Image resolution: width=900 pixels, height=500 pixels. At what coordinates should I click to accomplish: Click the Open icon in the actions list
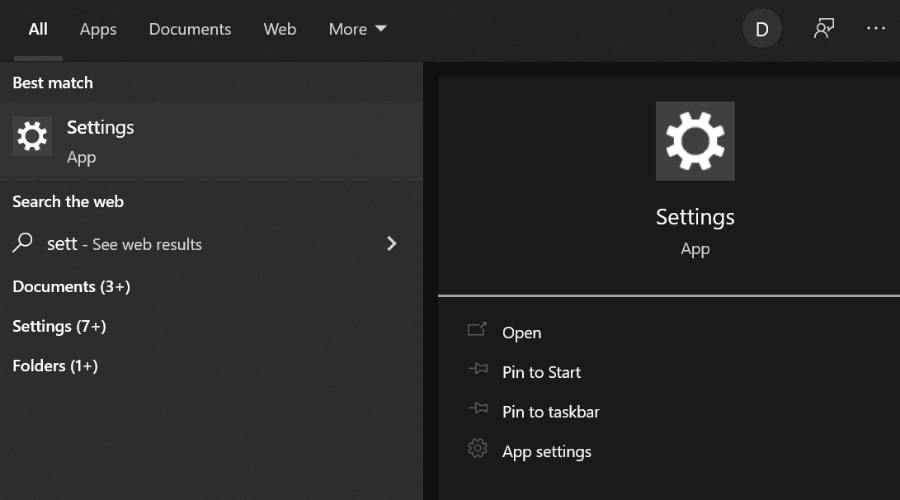pos(477,330)
